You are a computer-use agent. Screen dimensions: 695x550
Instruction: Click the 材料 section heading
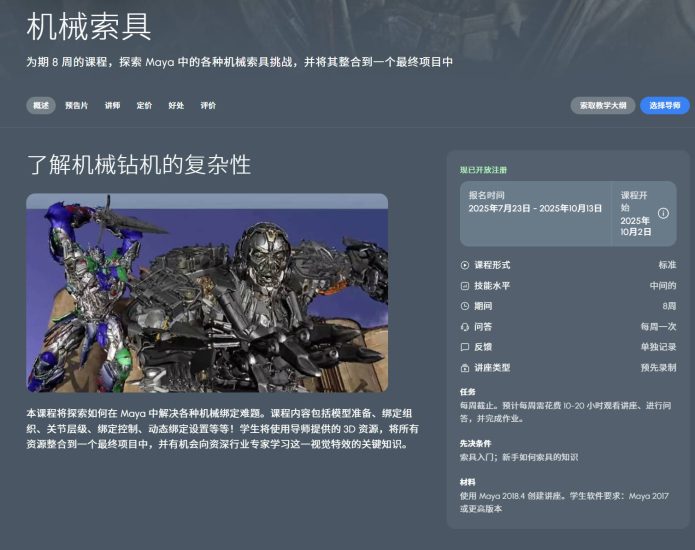(x=468, y=482)
